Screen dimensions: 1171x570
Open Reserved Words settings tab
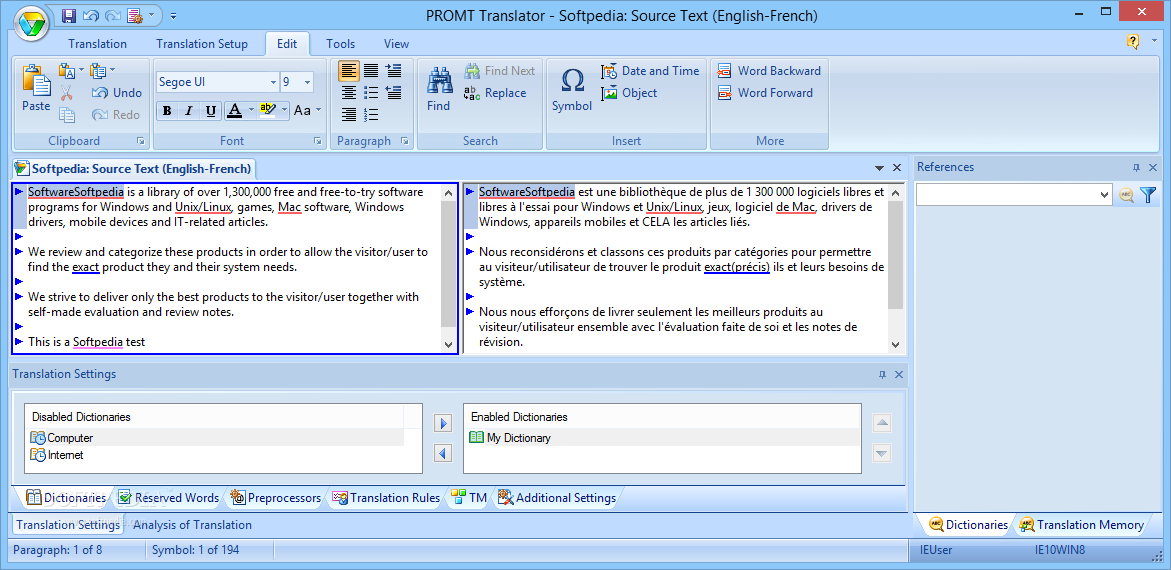pos(169,498)
